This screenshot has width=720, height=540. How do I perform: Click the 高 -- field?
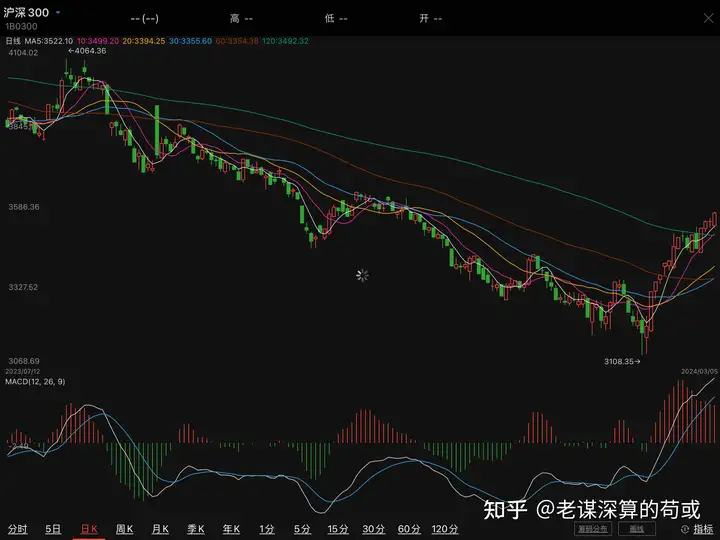[242, 18]
